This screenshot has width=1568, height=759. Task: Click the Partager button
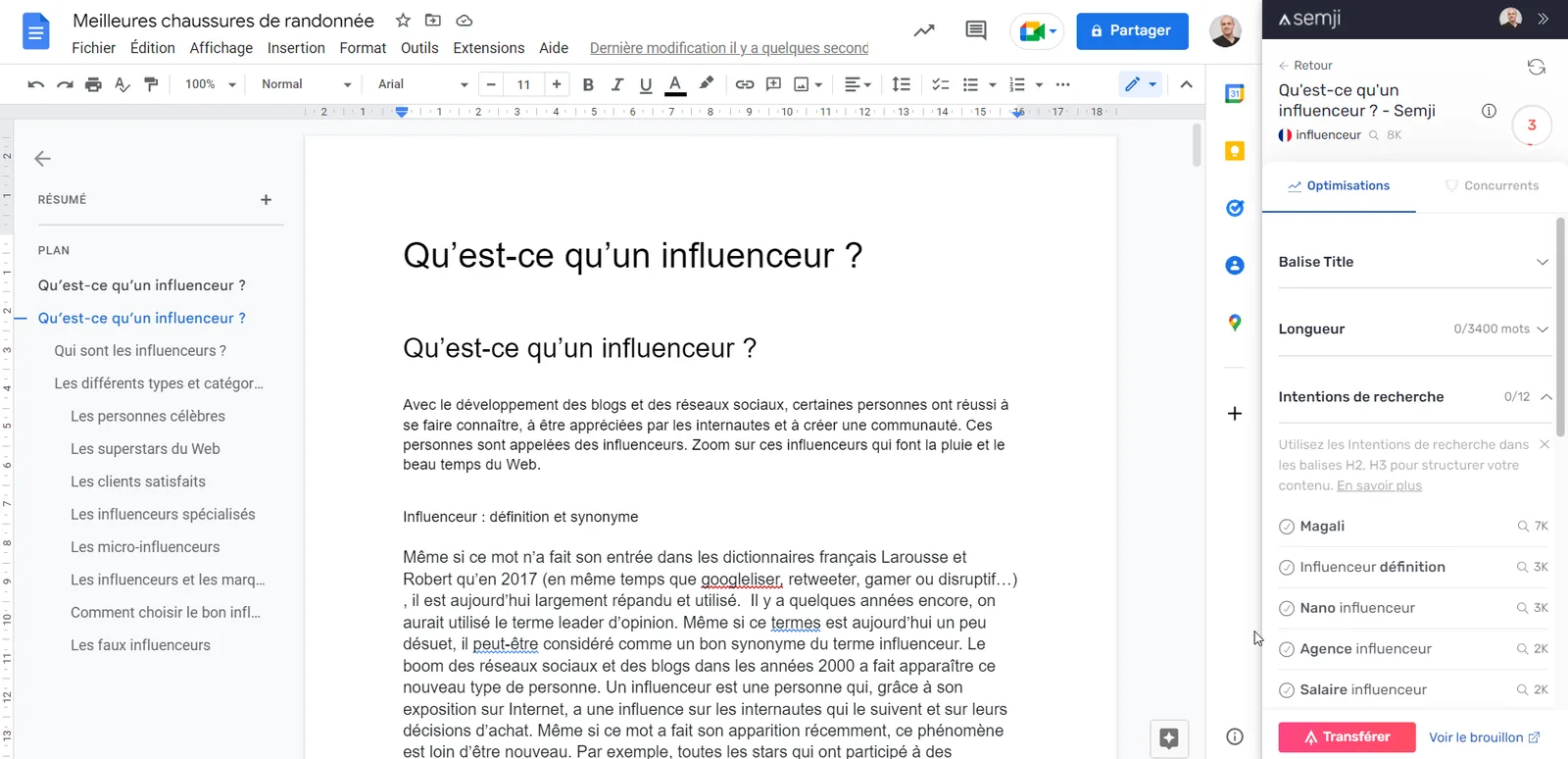coord(1132,30)
